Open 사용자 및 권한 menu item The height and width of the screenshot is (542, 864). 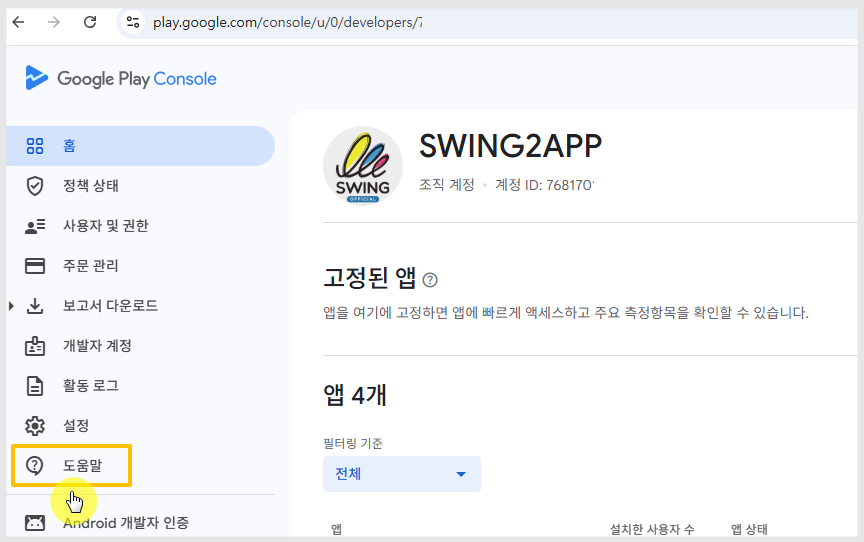pyautogui.click(x=105, y=226)
